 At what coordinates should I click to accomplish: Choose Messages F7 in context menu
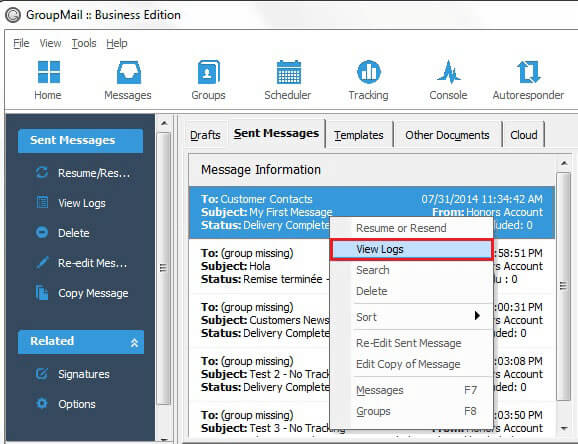point(411,390)
